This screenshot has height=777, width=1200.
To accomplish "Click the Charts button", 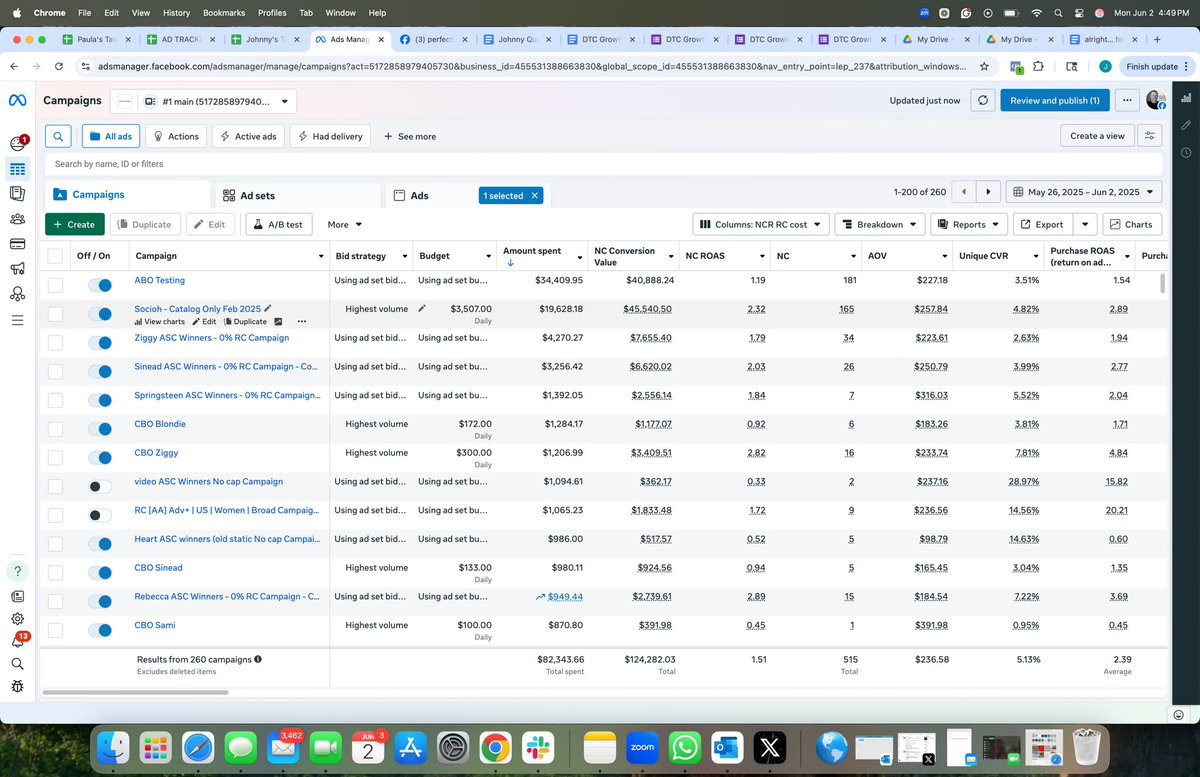I will click(x=1131, y=224).
